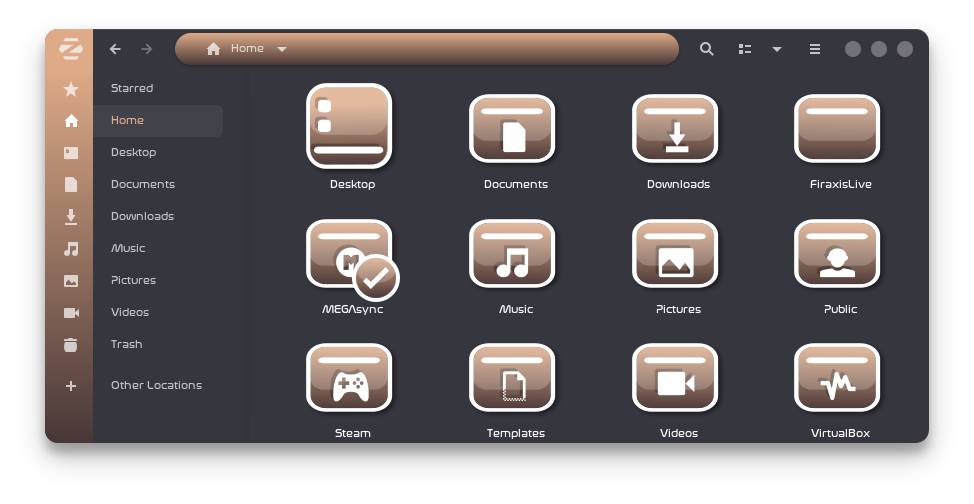
Task: Click the Zorin logo icon in the sidebar strip
Action: point(71,48)
